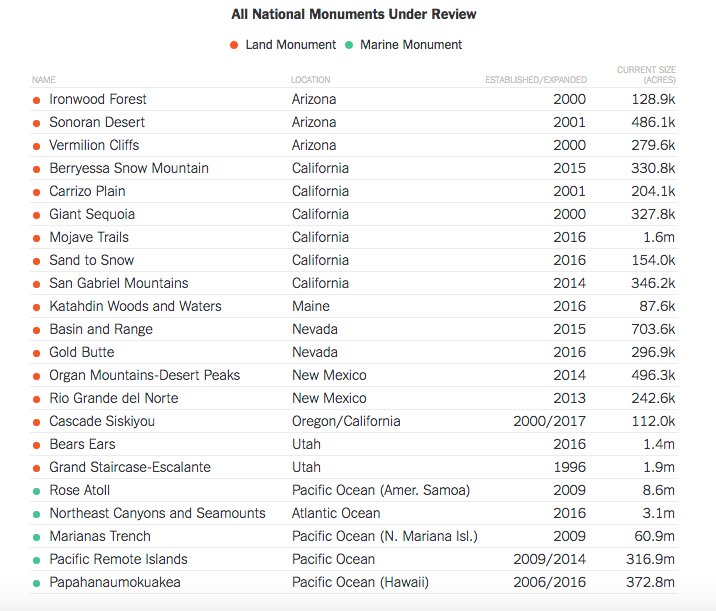Click the green Marine Monument legend dot
The image size is (716, 611).
[349, 45]
